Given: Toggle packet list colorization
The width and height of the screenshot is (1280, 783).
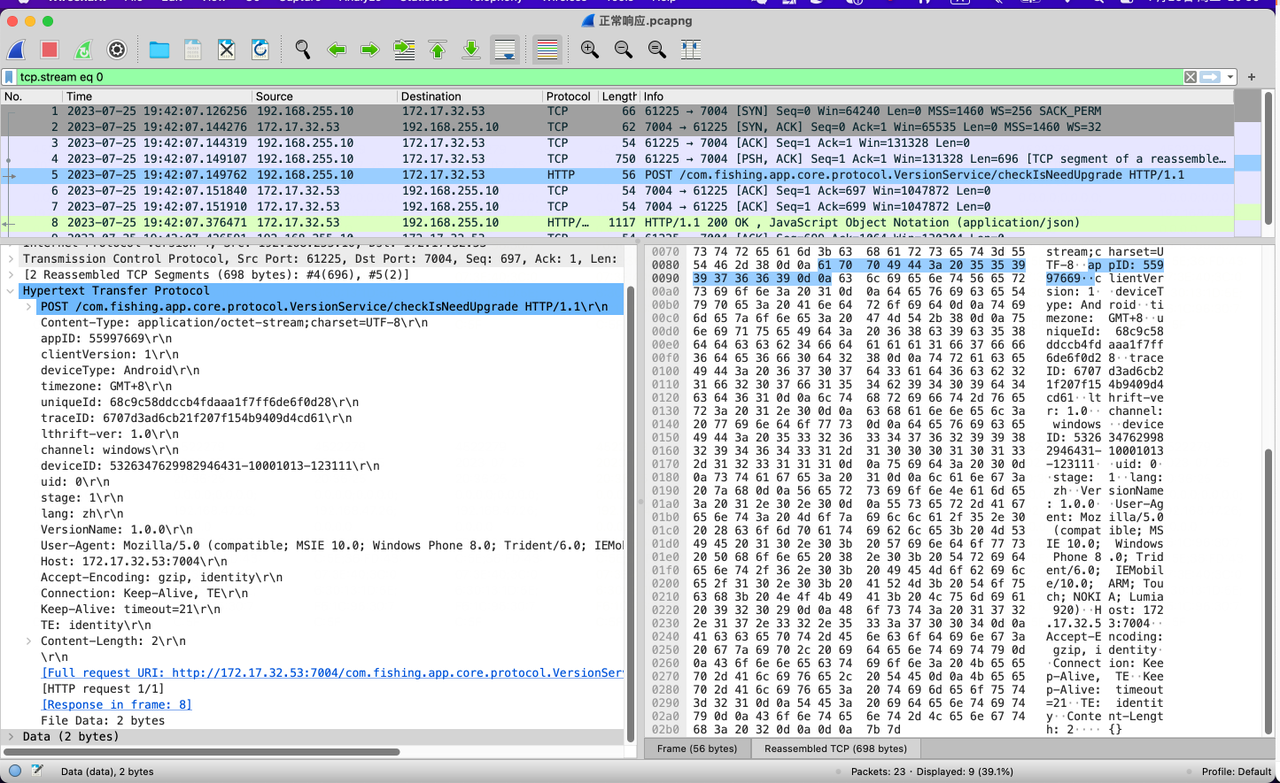Looking at the screenshot, I should click(547, 49).
